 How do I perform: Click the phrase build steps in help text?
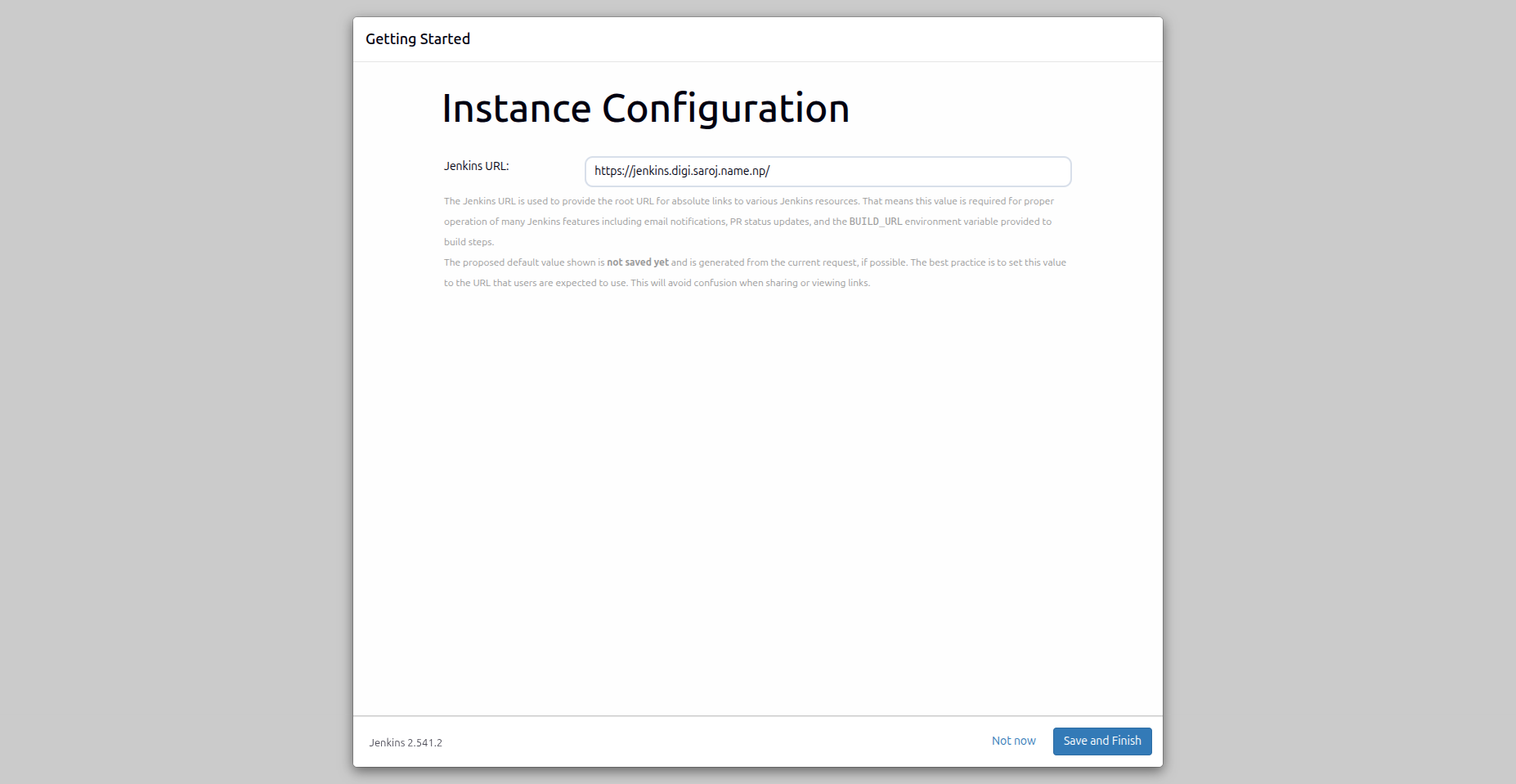click(x=468, y=241)
